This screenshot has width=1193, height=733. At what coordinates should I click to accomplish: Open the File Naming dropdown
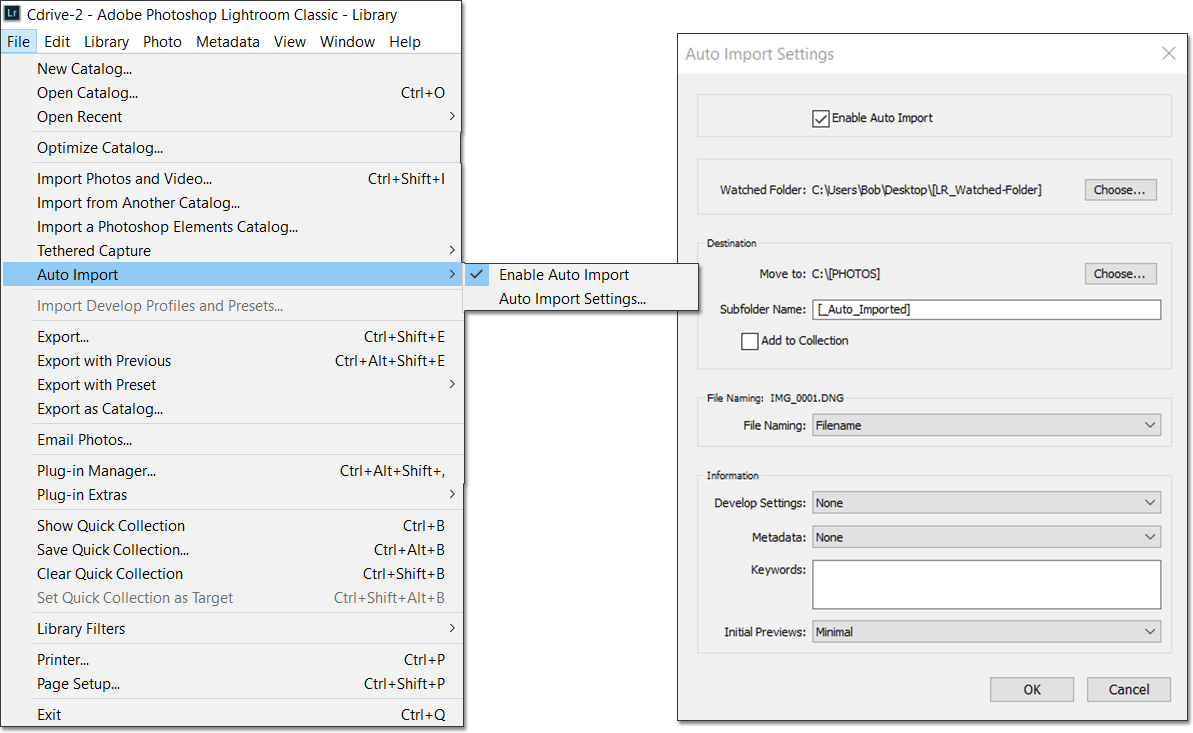(x=986, y=425)
